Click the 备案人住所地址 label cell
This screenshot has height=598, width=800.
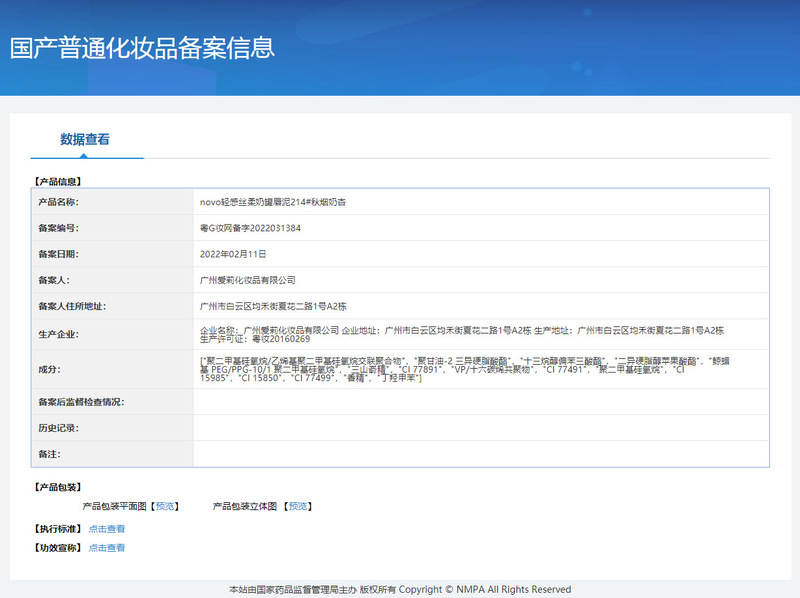pyautogui.click(x=112, y=306)
